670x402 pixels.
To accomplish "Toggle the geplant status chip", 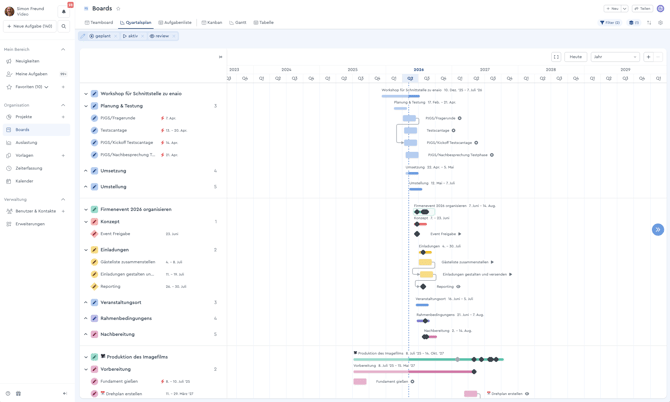I will (x=100, y=36).
